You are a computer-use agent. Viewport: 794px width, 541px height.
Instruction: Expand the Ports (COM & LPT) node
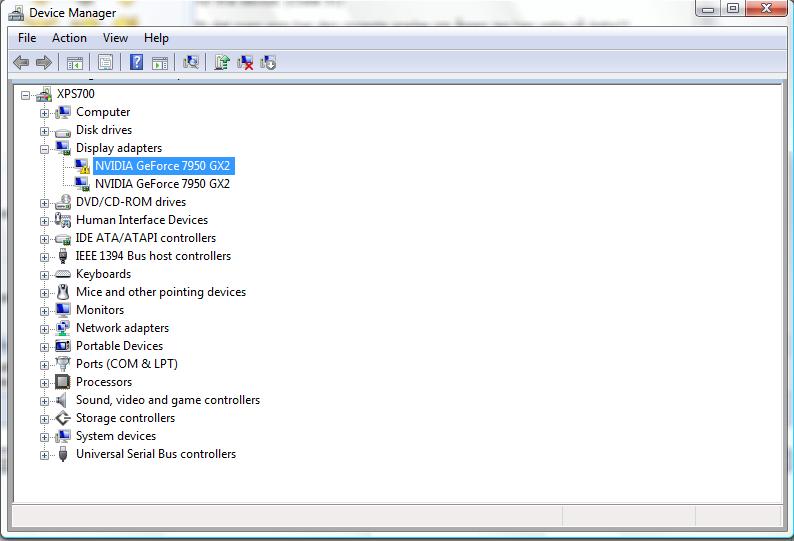pyautogui.click(x=45, y=365)
